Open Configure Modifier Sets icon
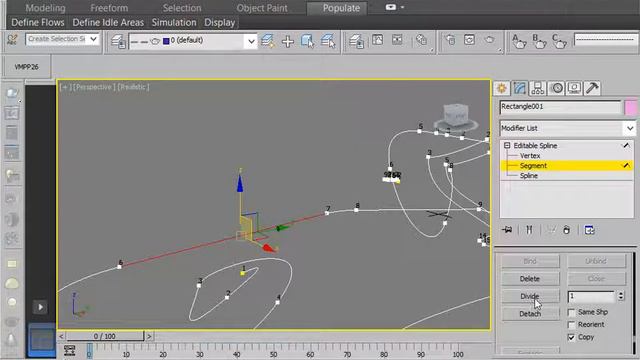640x360 pixels. [x=589, y=230]
